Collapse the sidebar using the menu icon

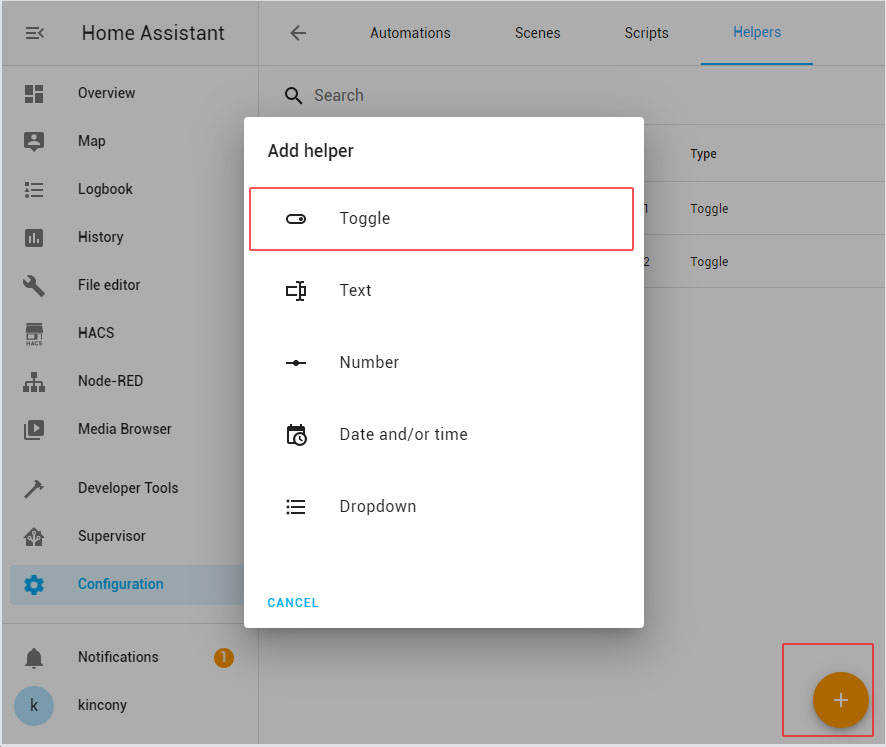pos(34,33)
